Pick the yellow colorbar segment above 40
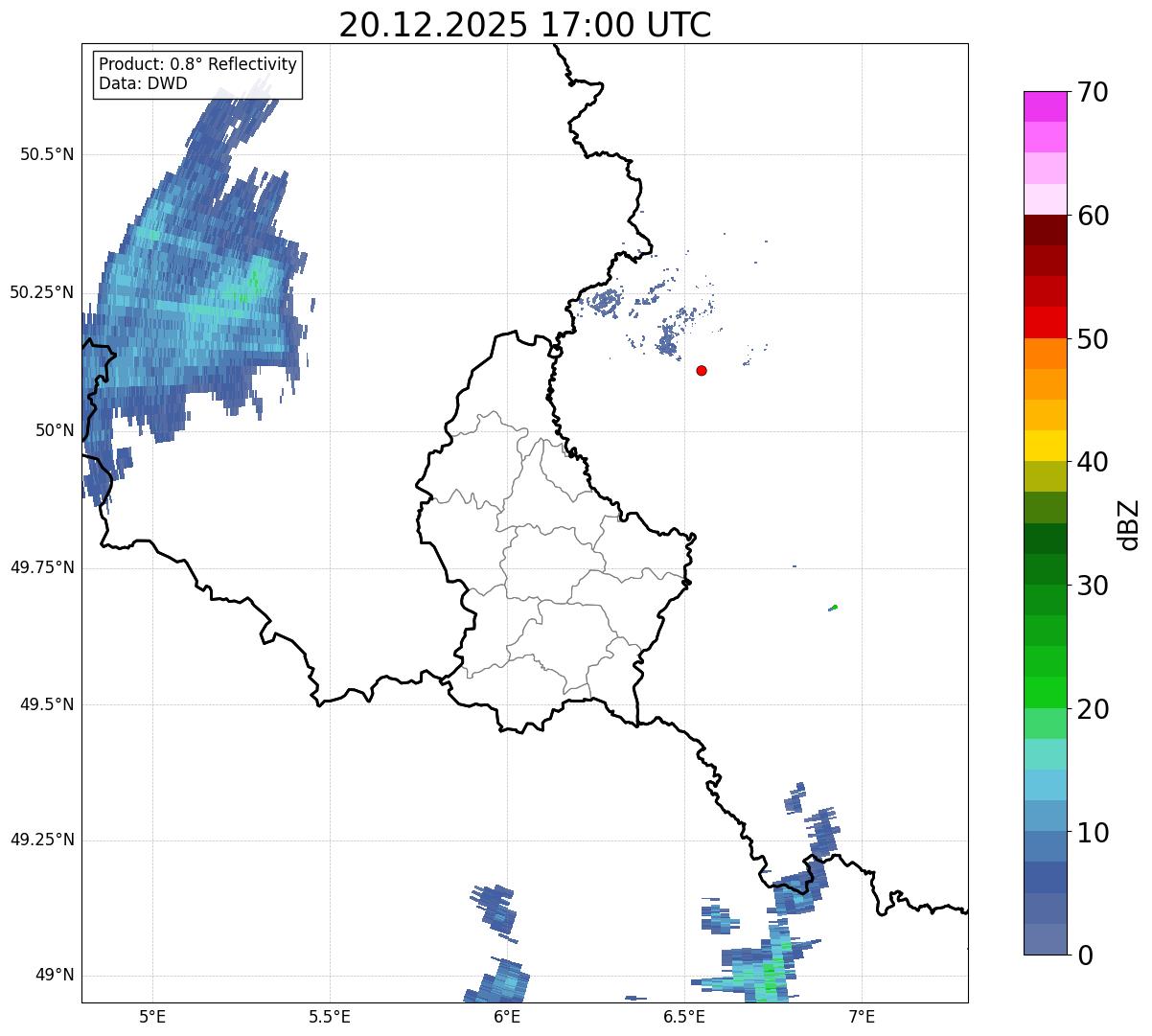1152x1036 pixels. click(1045, 446)
